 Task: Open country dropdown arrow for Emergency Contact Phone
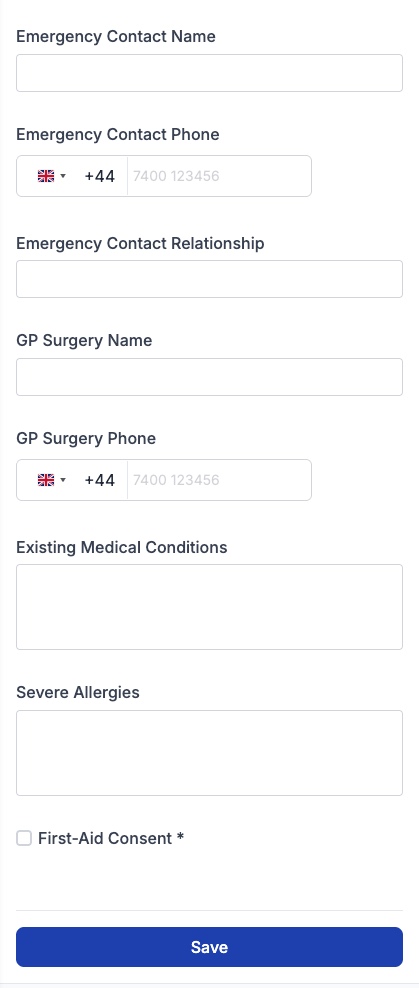[63, 176]
